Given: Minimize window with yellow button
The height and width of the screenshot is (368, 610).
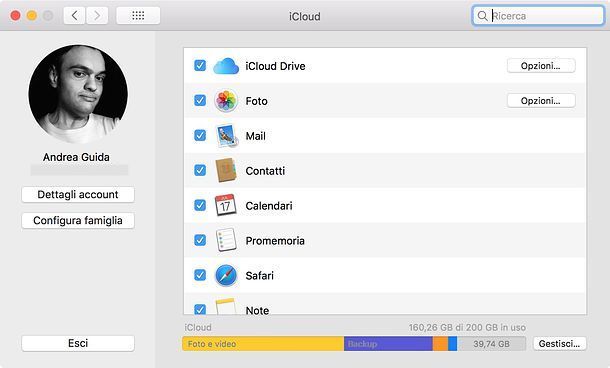Looking at the screenshot, I should pyautogui.click(x=32, y=16).
